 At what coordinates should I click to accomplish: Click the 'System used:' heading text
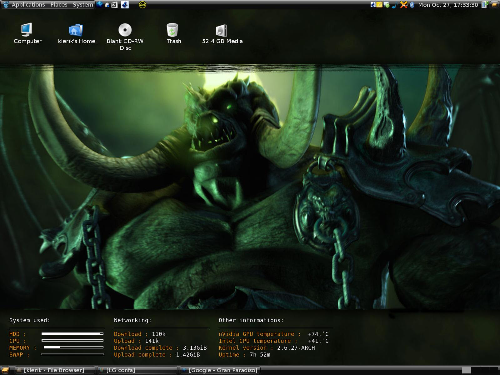(x=29, y=320)
